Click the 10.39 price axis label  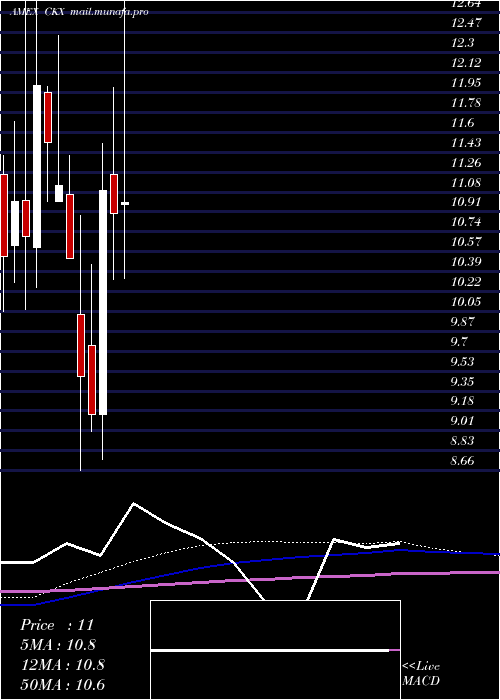pos(466,262)
